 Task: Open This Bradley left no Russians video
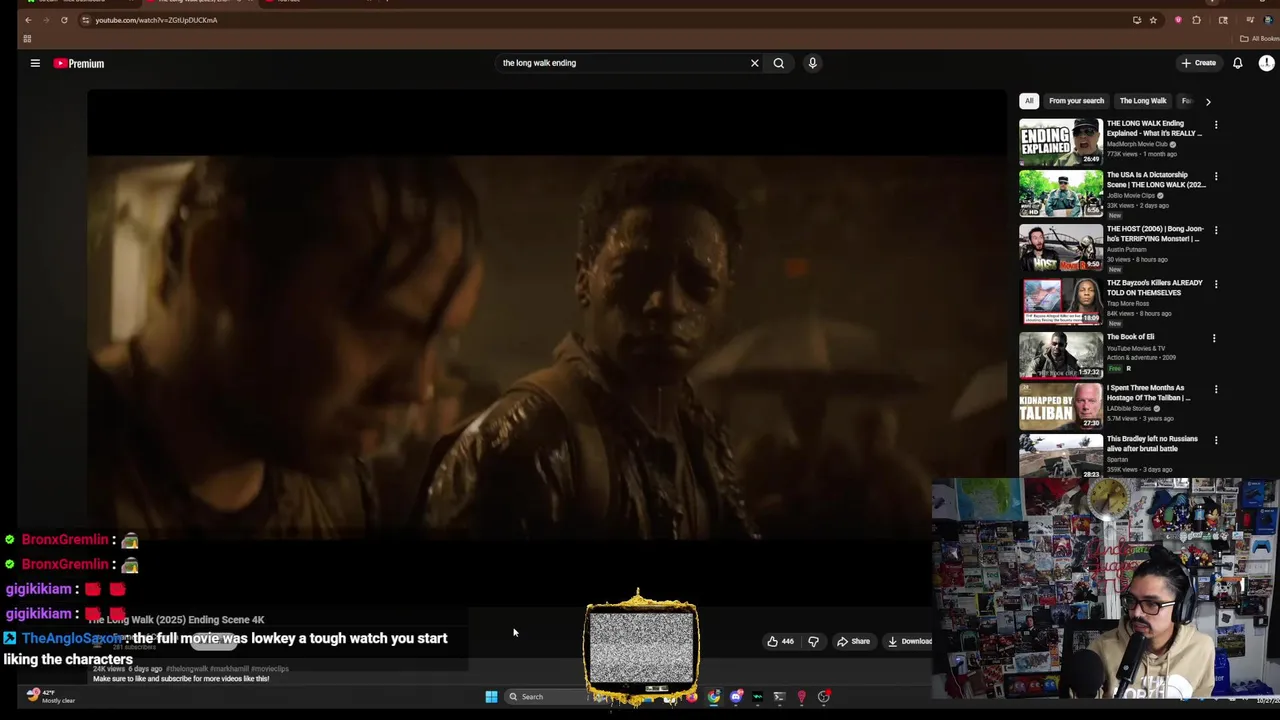(x=1060, y=456)
